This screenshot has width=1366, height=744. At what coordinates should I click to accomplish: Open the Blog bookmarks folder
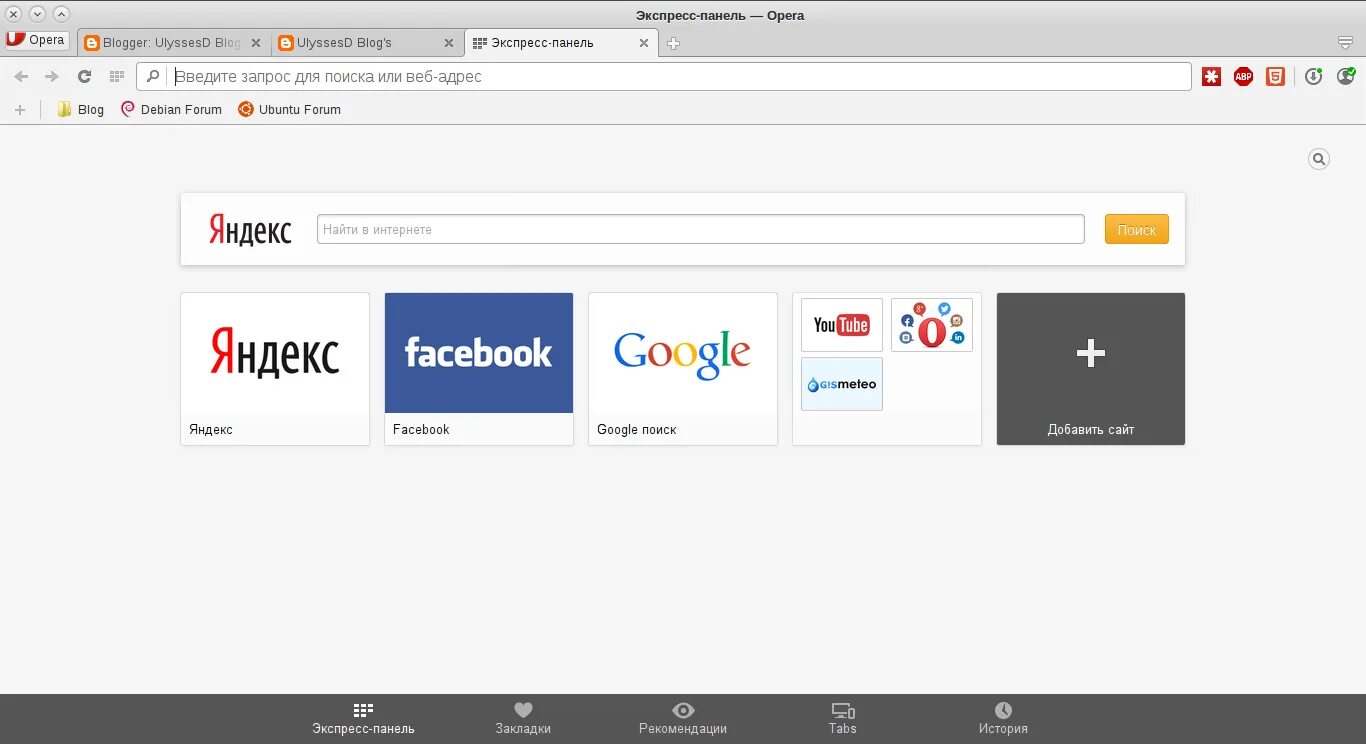tap(80, 109)
